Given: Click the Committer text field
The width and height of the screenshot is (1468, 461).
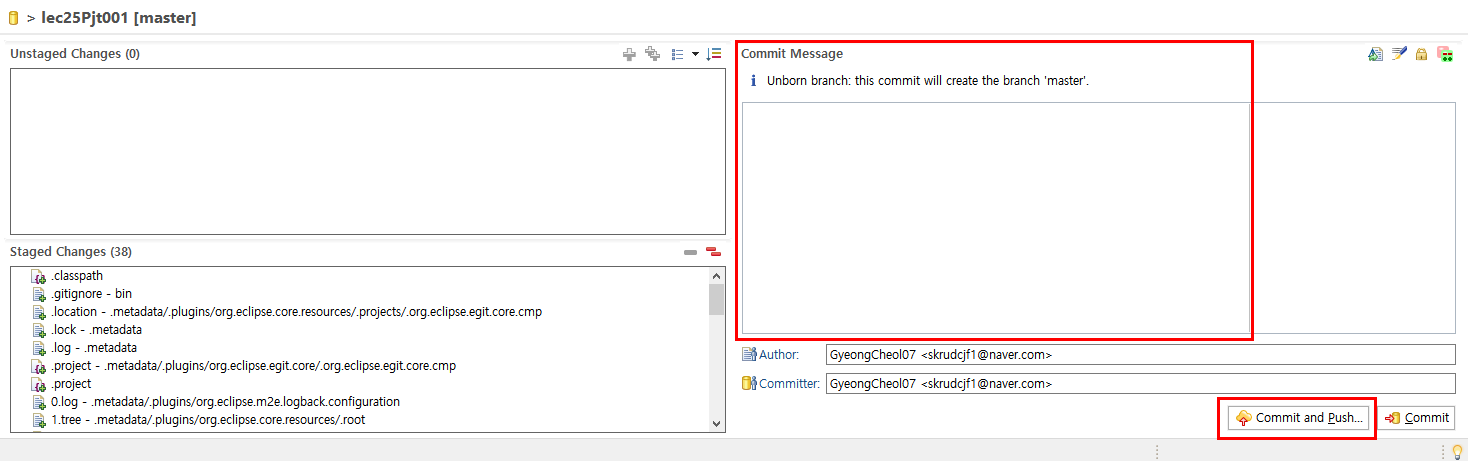Looking at the screenshot, I should (1140, 384).
